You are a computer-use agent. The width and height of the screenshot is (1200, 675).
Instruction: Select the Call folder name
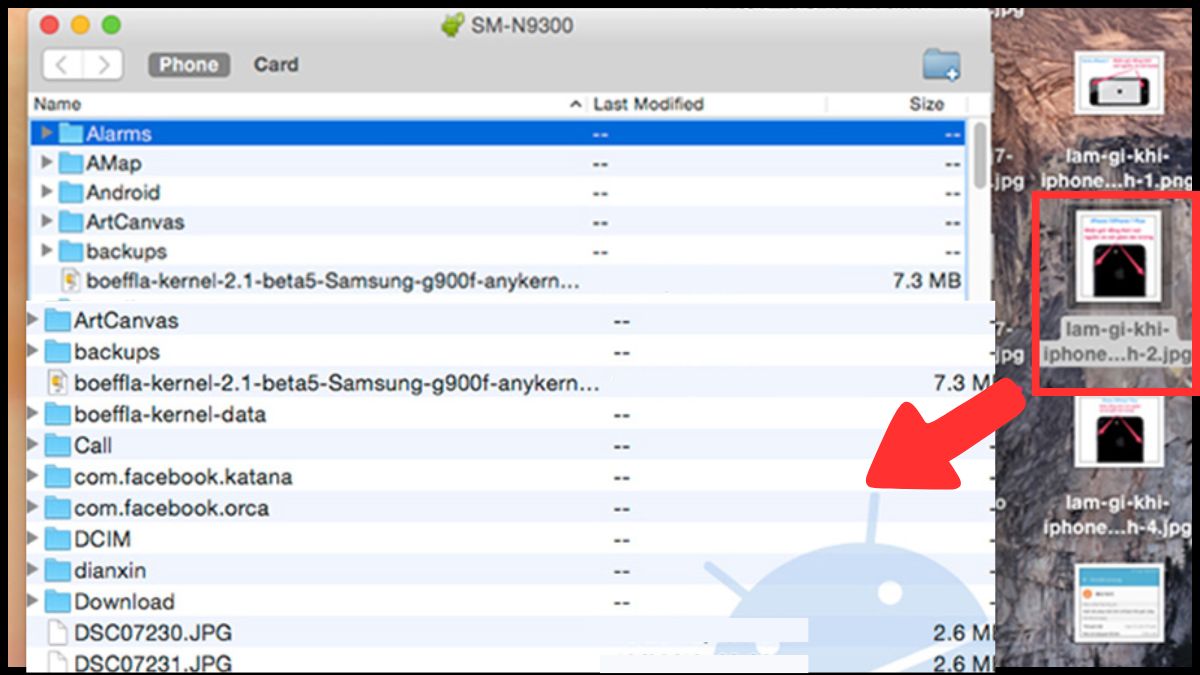tap(93, 445)
